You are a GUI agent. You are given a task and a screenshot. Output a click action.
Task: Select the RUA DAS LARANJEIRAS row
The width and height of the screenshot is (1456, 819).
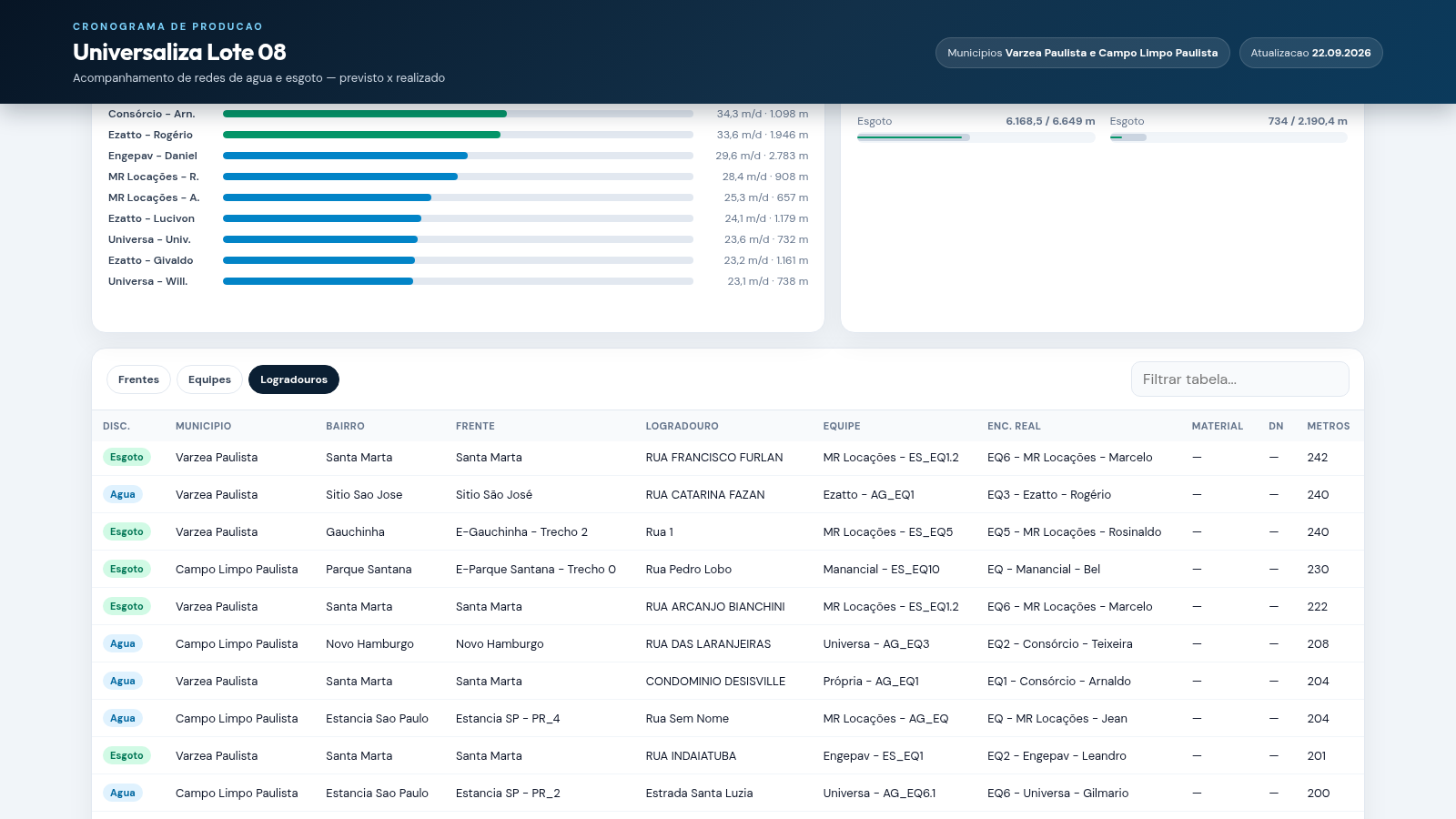pos(728,643)
